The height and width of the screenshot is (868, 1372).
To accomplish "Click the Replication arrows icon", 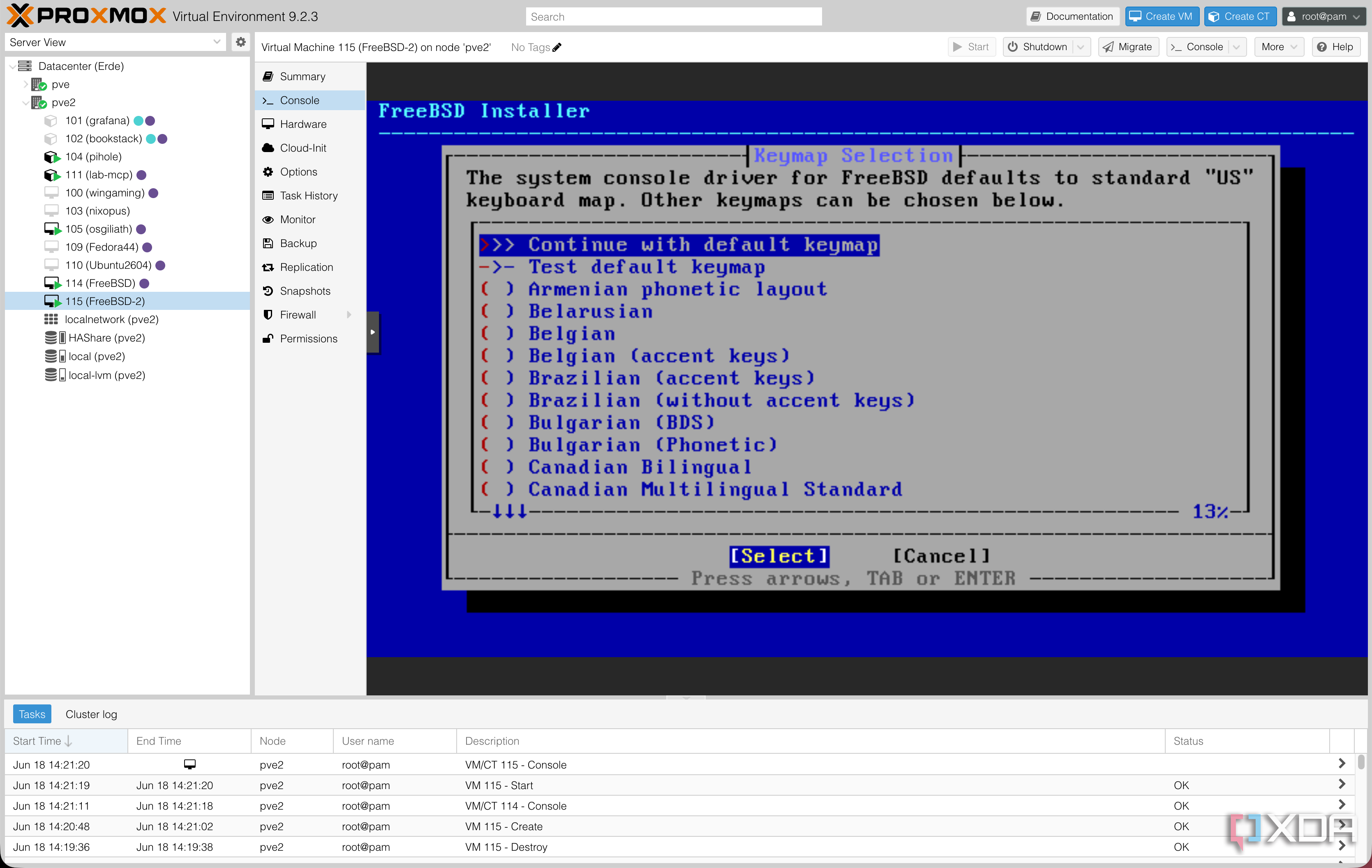I will [268, 268].
